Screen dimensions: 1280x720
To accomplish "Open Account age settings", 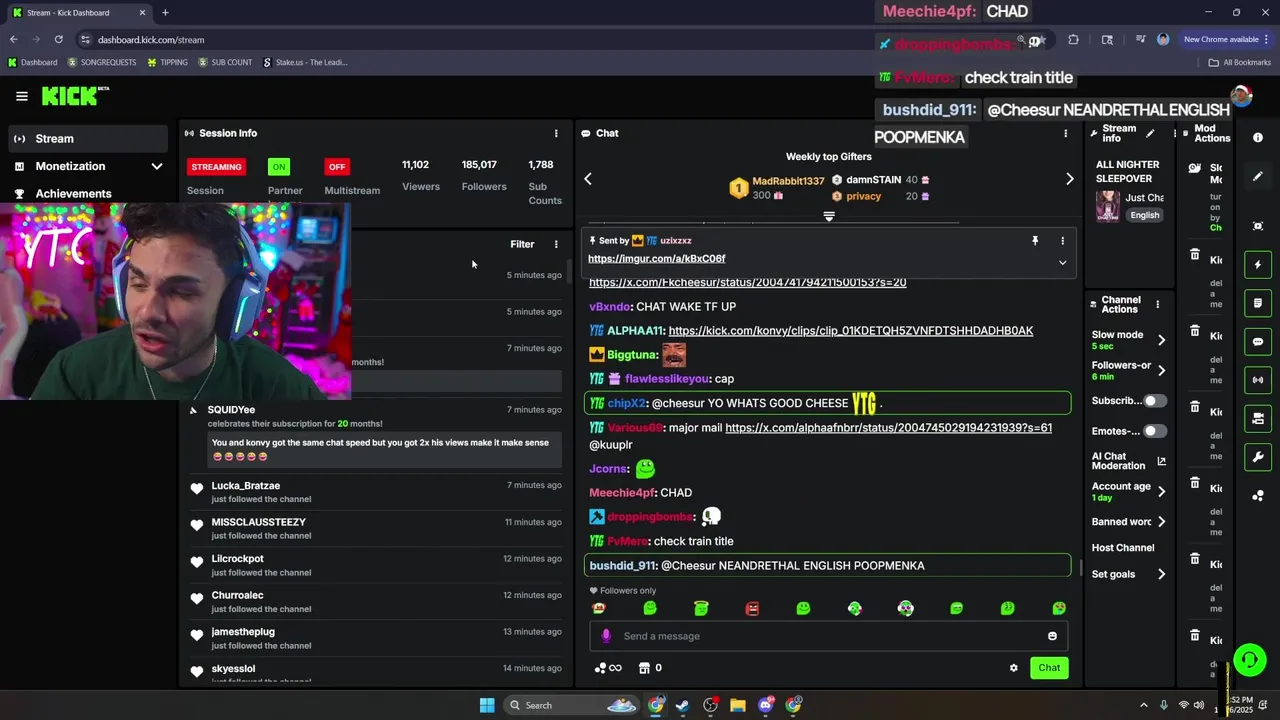I will [1128, 491].
